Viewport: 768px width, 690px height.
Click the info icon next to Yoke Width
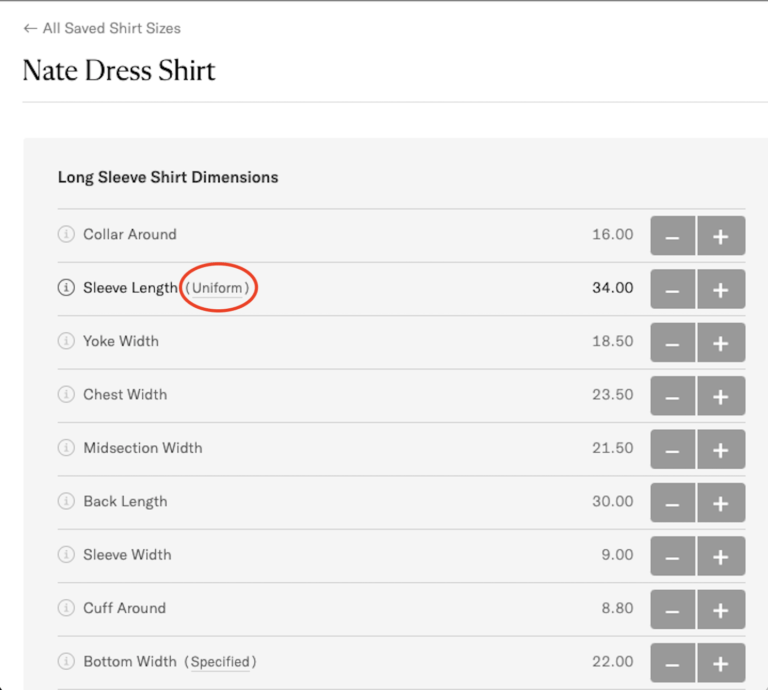click(x=66, y=341)
